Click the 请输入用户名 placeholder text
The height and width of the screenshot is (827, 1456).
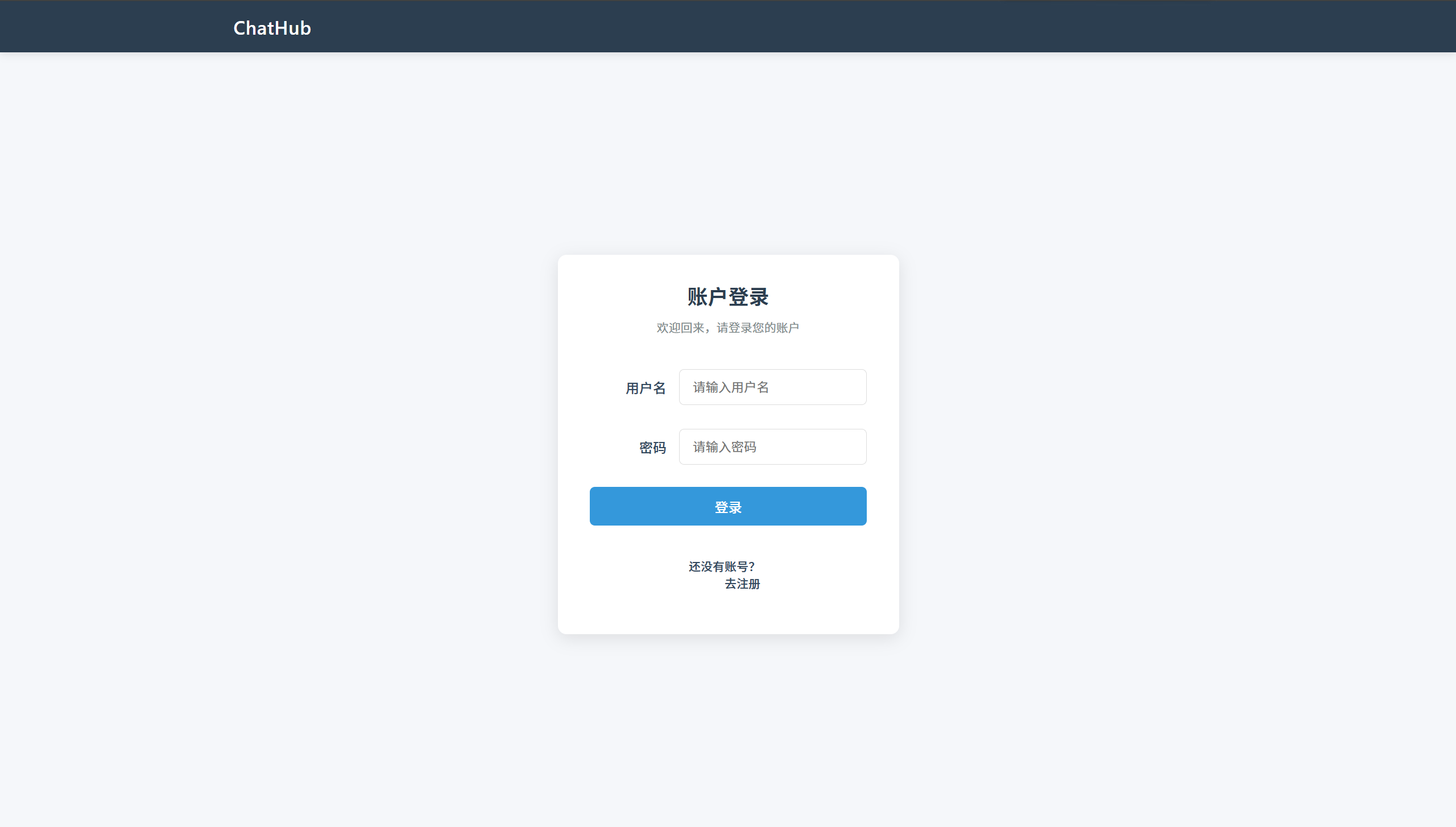731,387
